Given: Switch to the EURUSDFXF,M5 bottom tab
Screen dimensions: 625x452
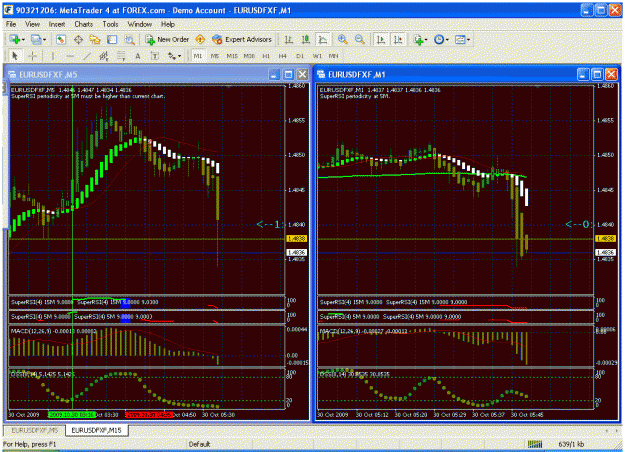Looking at the screenshot, I should coord(35,430).
